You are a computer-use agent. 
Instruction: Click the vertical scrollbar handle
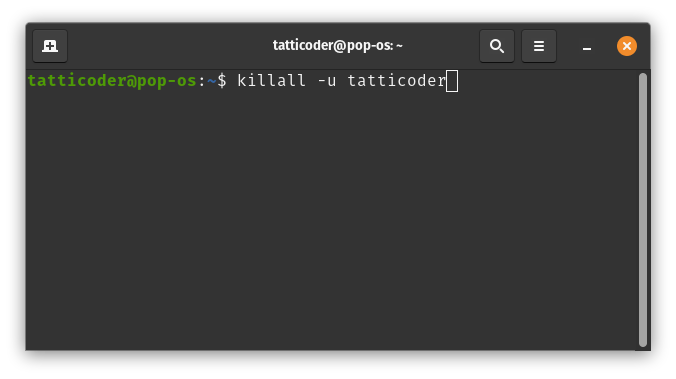coord(643,210)
